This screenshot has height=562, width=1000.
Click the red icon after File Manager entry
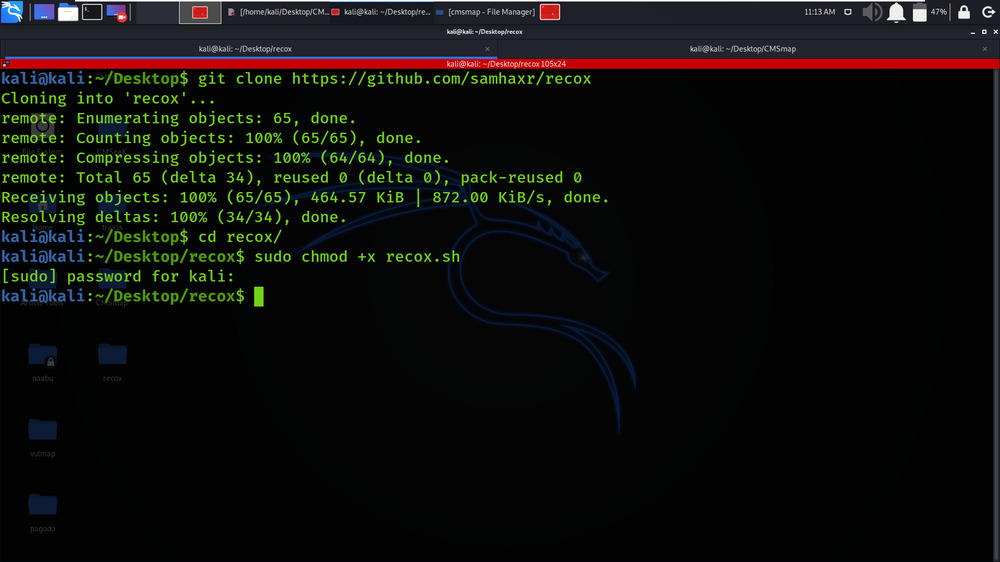[x=550, y=12]
